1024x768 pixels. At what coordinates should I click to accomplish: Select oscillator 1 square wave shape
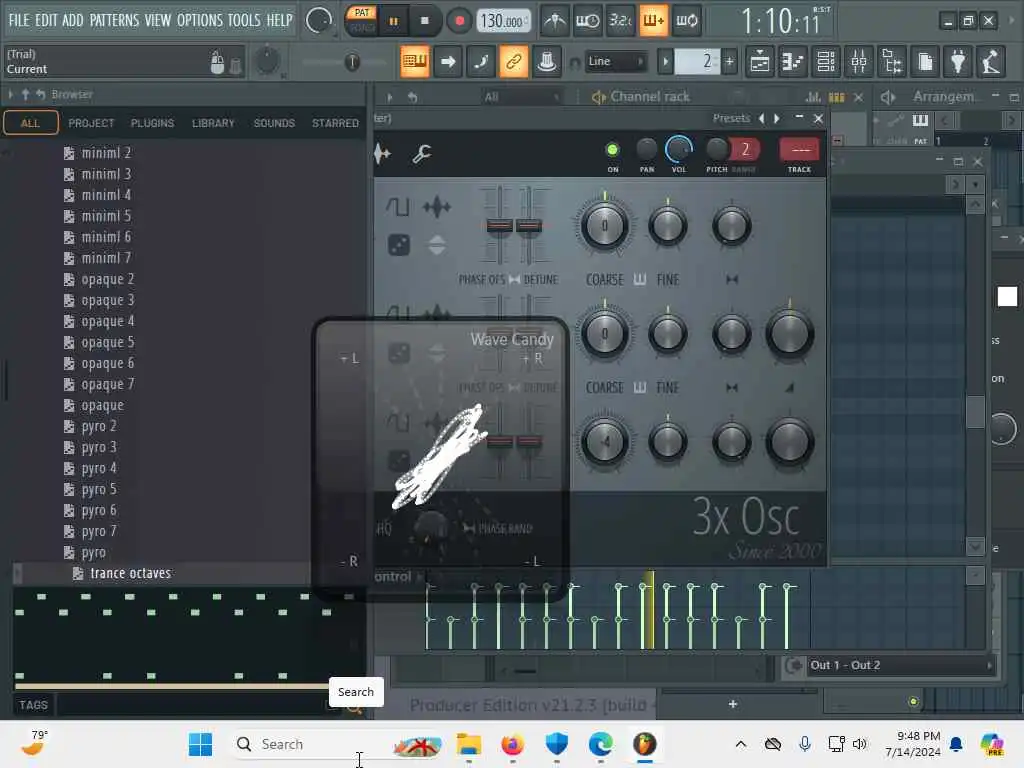397,207
